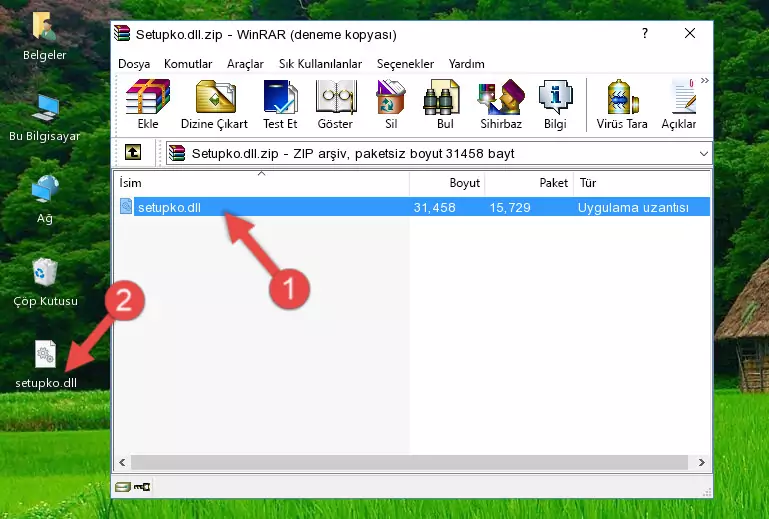
Task: Open the Sık Kullanılanlar menu
Action: coord(320,64)
